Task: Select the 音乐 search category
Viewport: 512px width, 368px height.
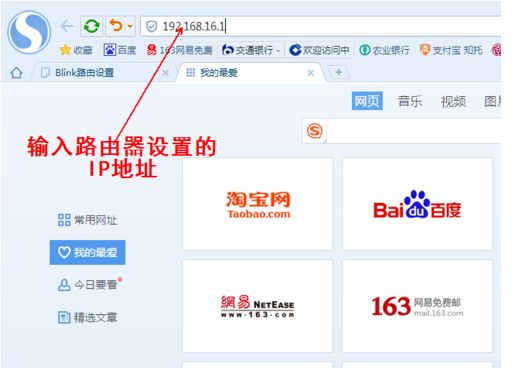Action: 410,101
